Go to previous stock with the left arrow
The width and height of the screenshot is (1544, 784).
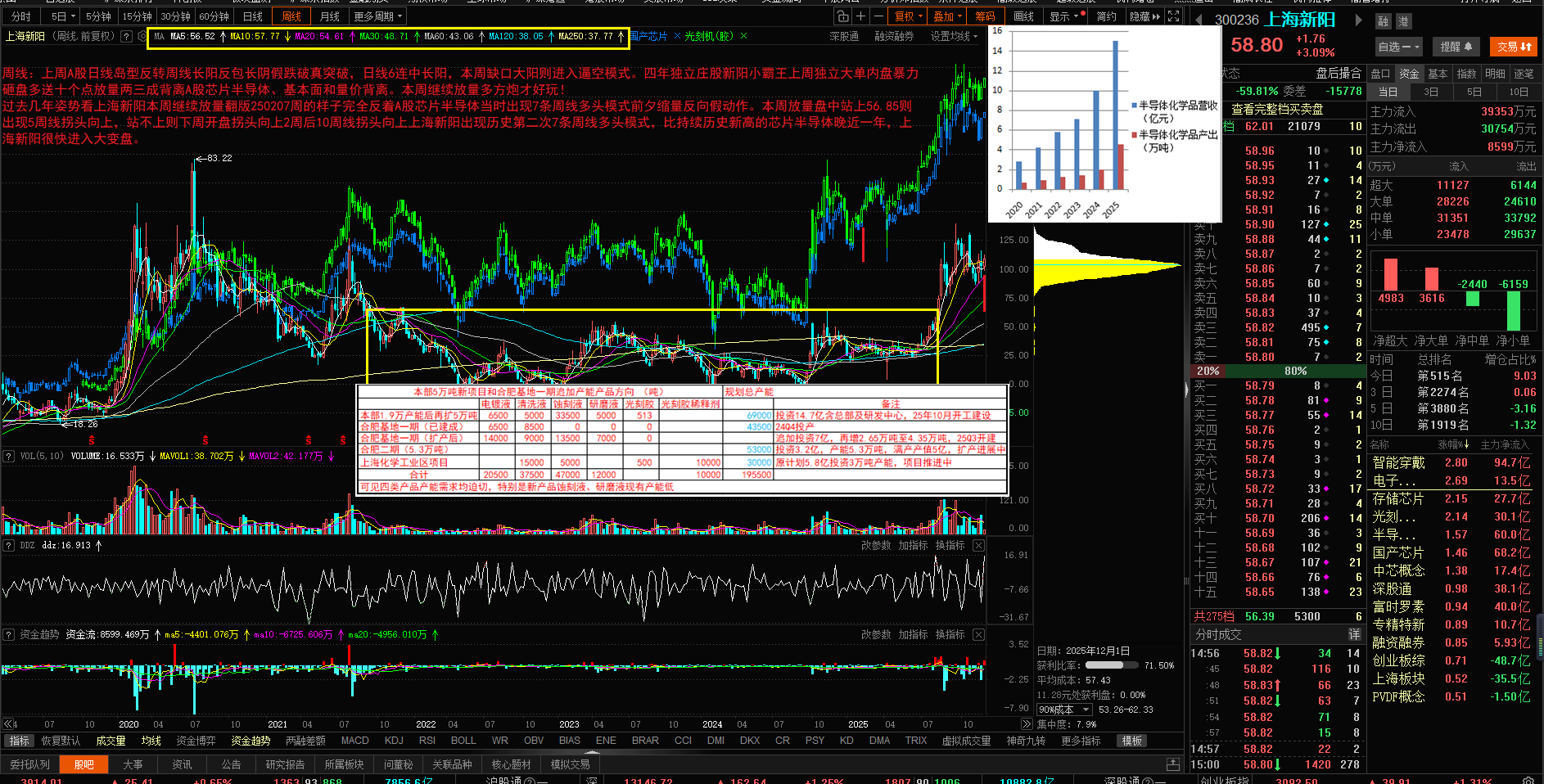[1199, 20]
